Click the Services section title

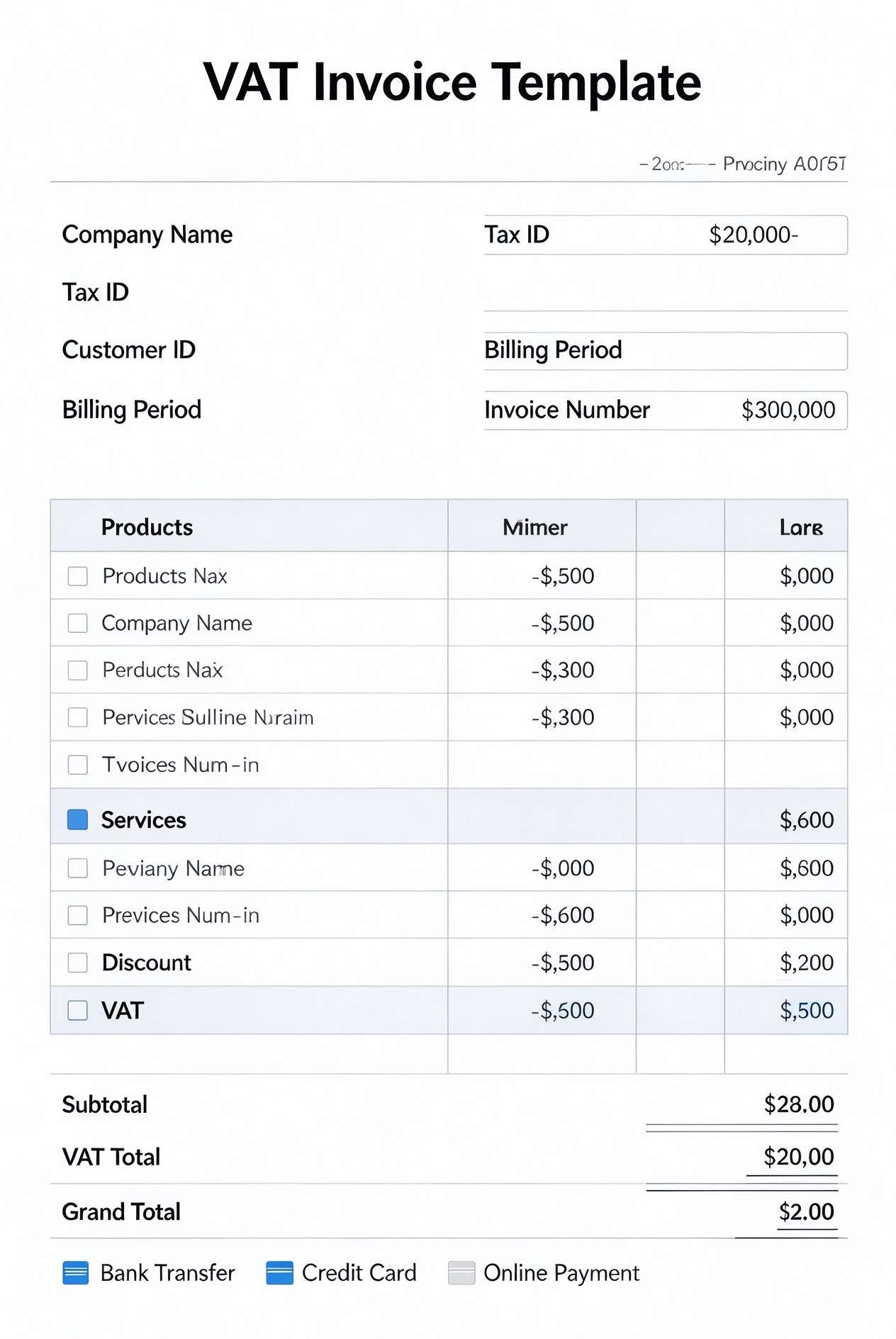coord(144,820)
